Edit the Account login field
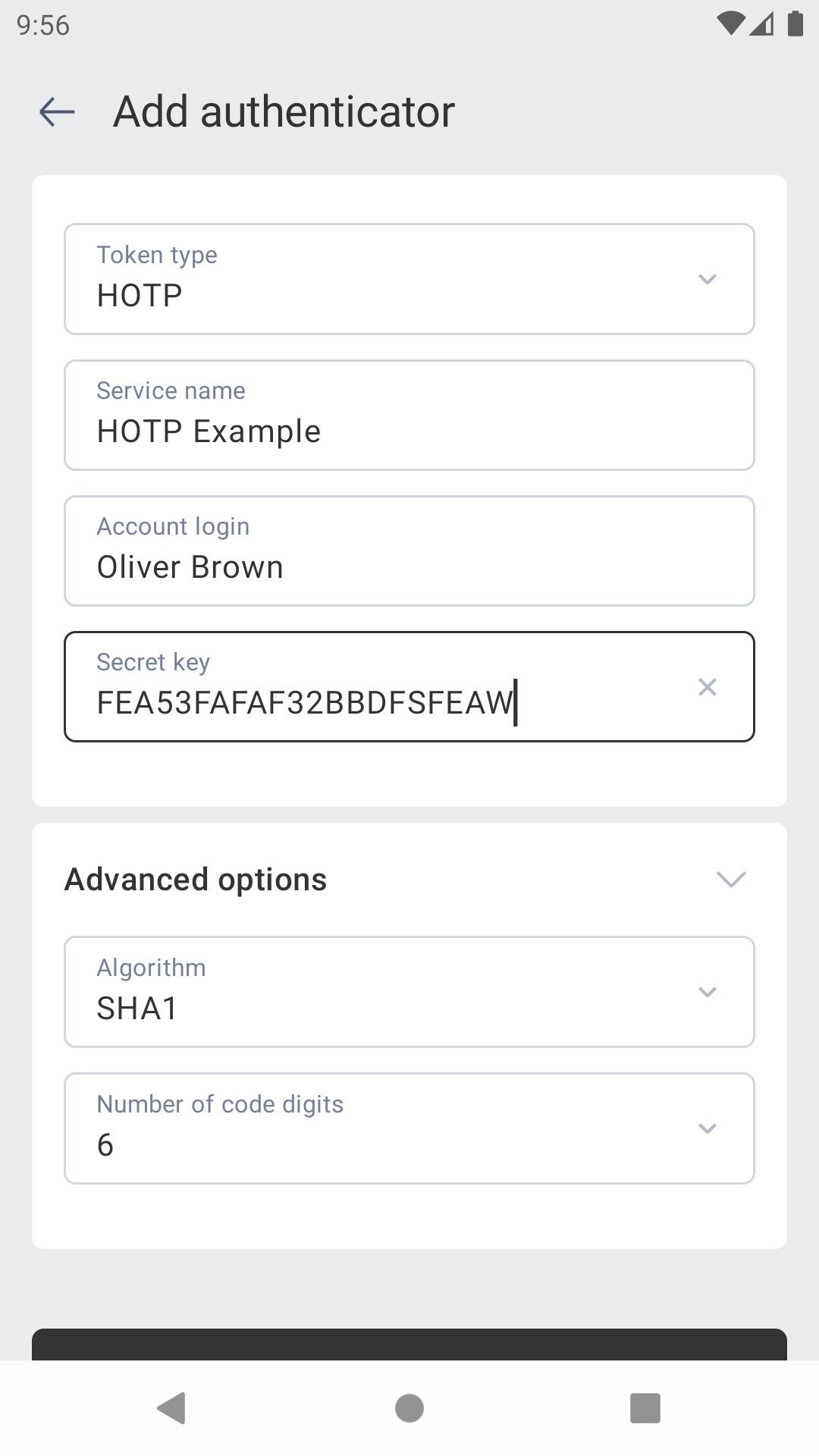Viewport: 819px width, 1456px height. [409, 551]
